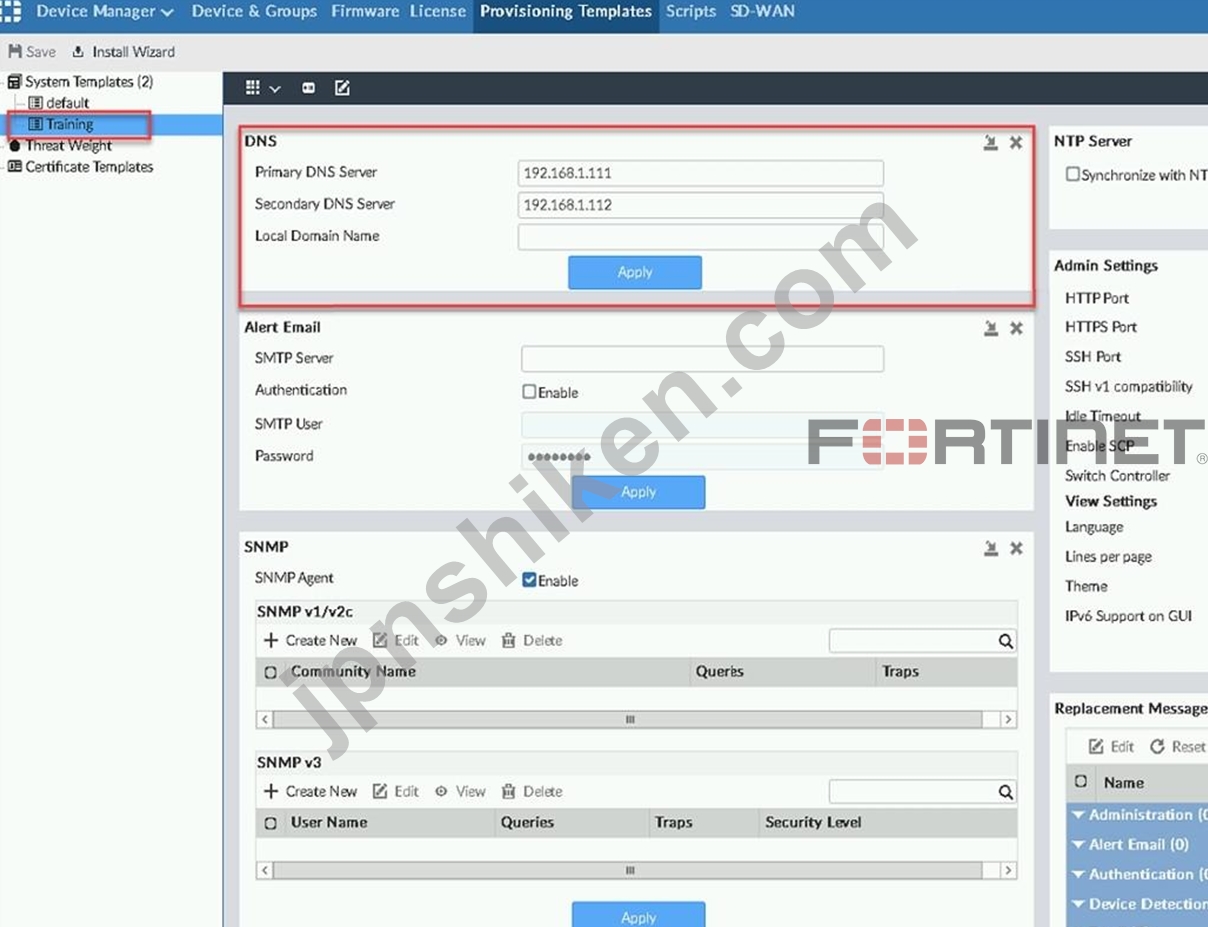The height and width of the screenshot is (927, 1208).
Task: Switch to Device & Groups tab
Action: [254, 12]
